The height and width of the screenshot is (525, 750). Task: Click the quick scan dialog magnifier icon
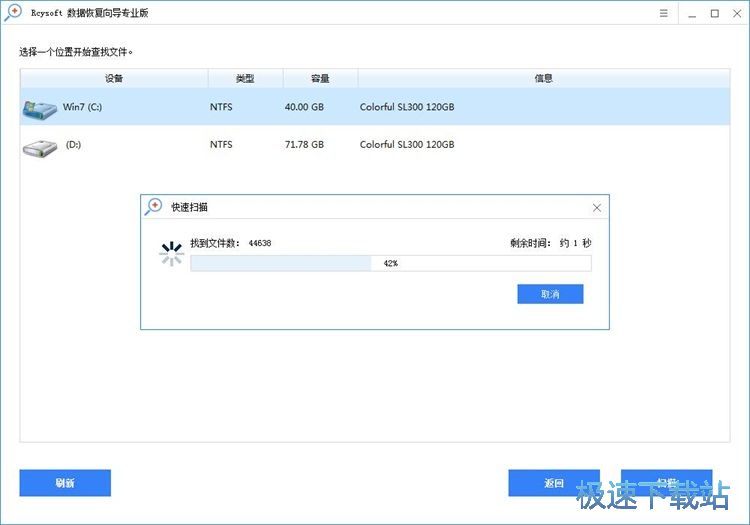click(x=154, y=207)
